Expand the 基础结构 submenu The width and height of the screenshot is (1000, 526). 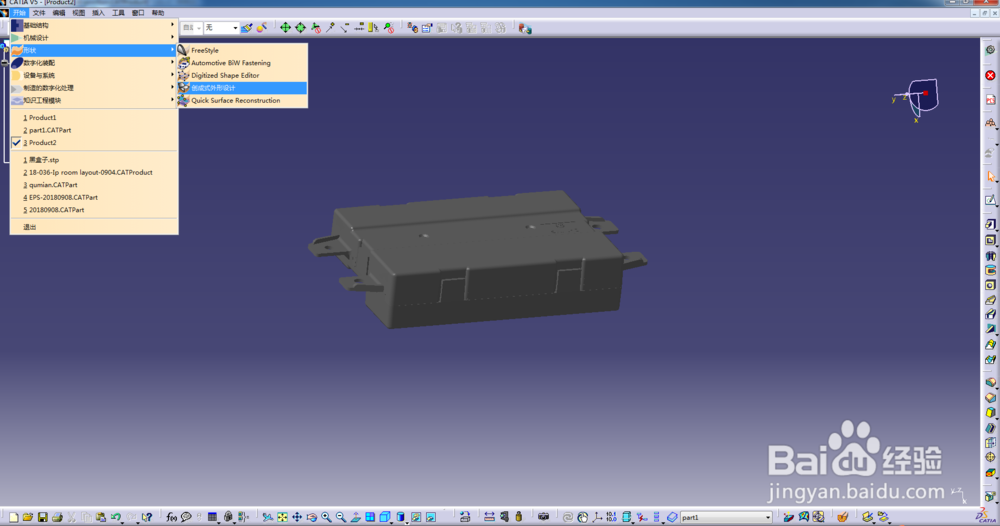pos(94,26)
